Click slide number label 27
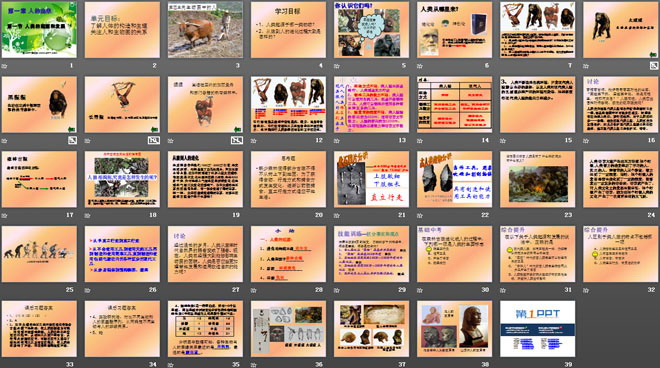This screenshot has width=660, height=368. click(236, 290)
